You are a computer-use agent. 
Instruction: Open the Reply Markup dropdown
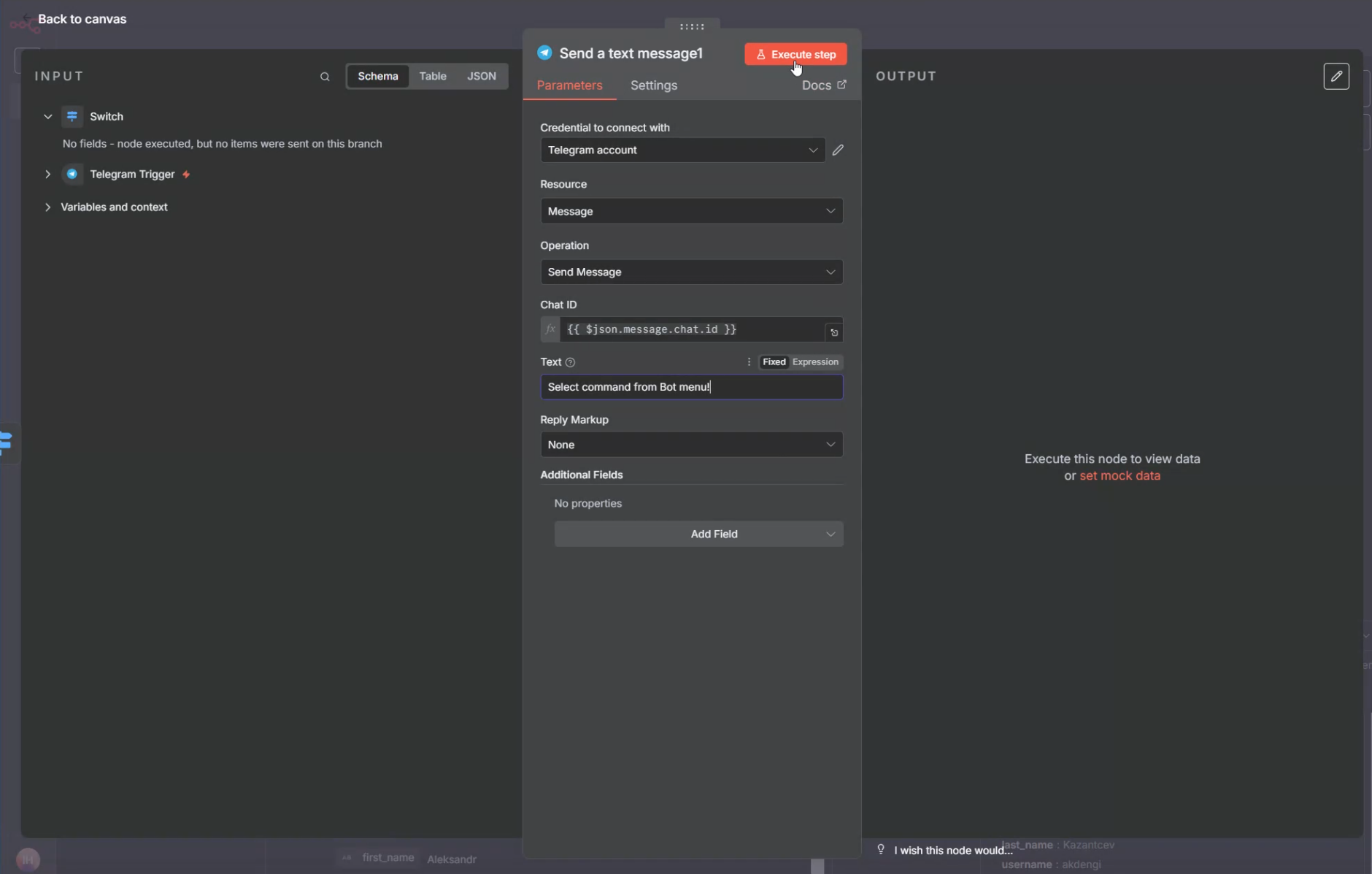pos(690,445)
